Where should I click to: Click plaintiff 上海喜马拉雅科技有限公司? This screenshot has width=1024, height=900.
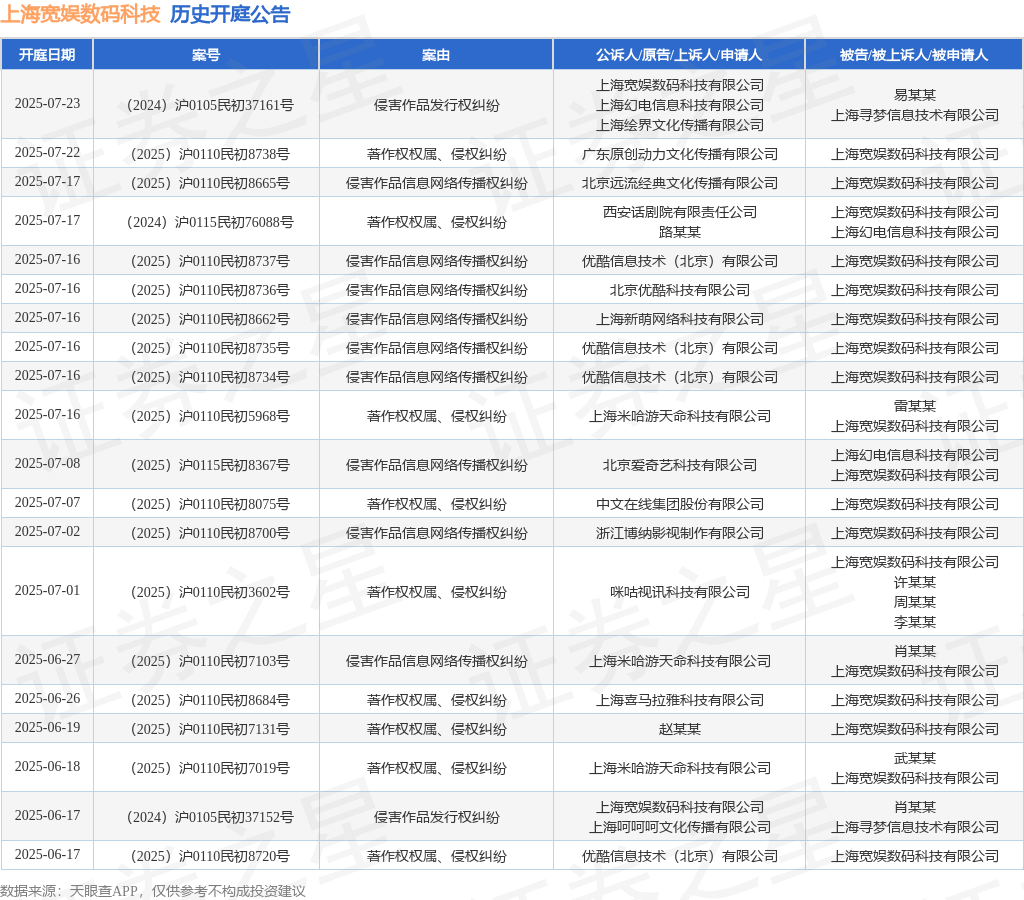point(679,700)
